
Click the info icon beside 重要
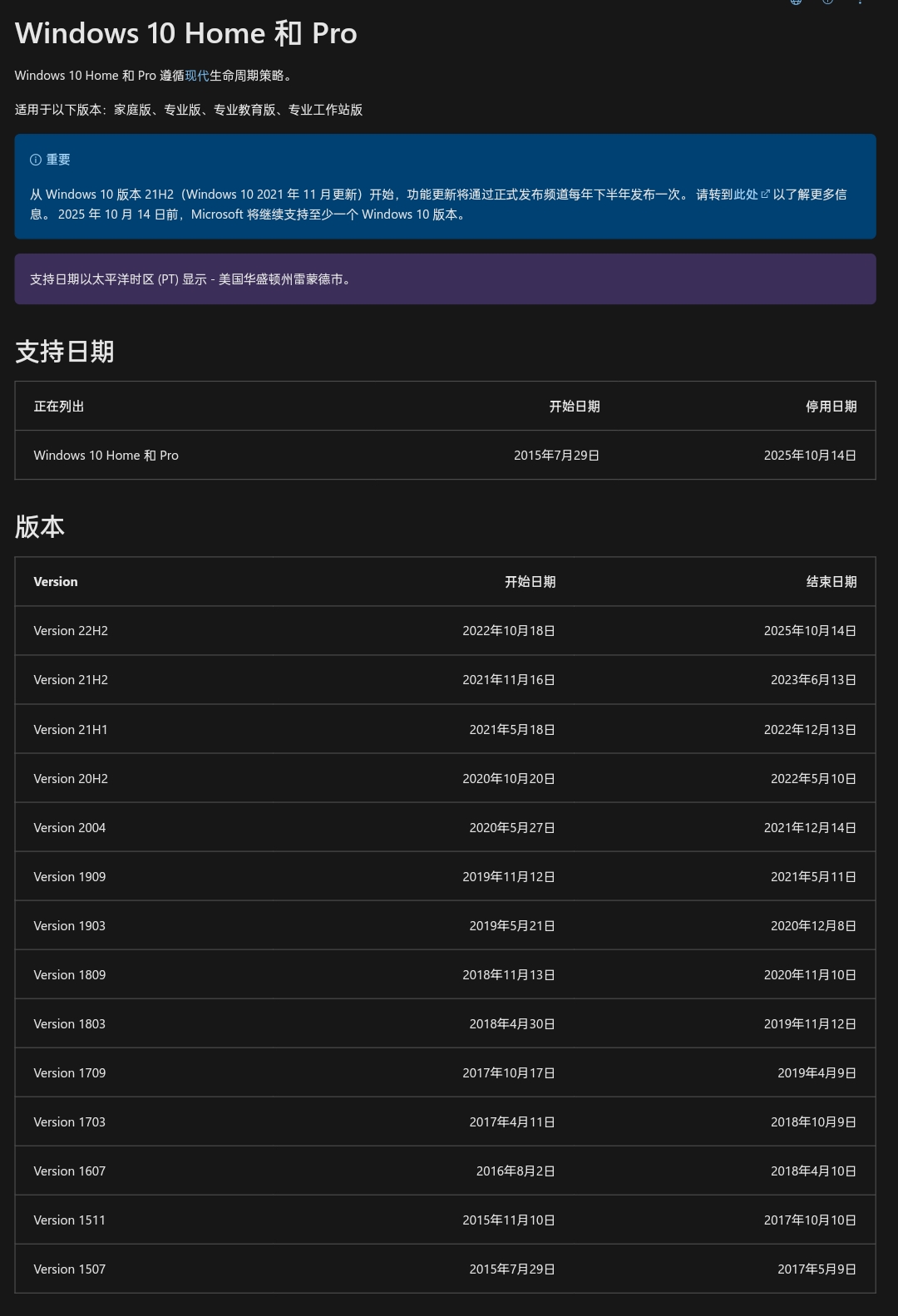[36, 160]
